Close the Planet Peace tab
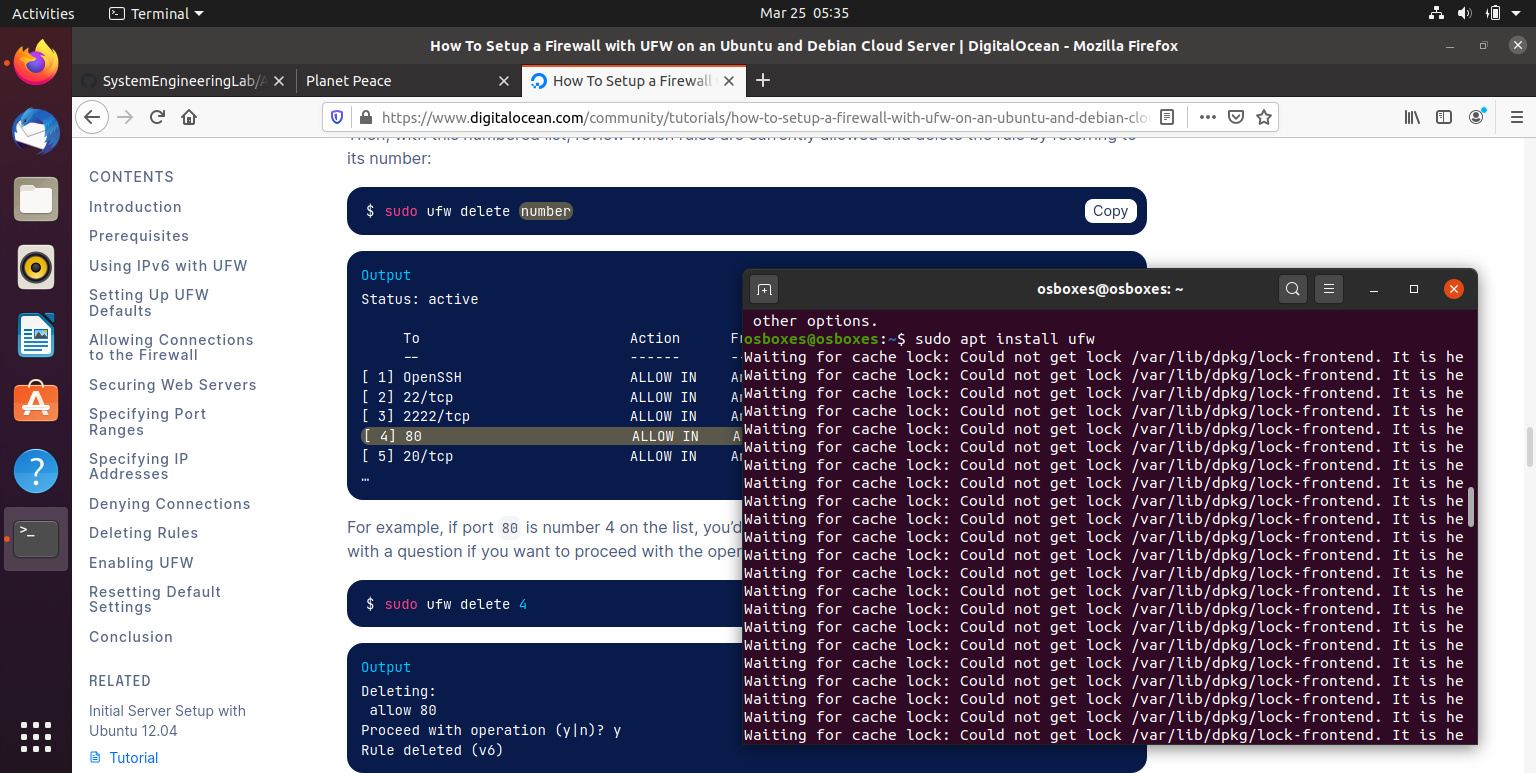The width and height of the screenshot is (1536, 773). 504,81
